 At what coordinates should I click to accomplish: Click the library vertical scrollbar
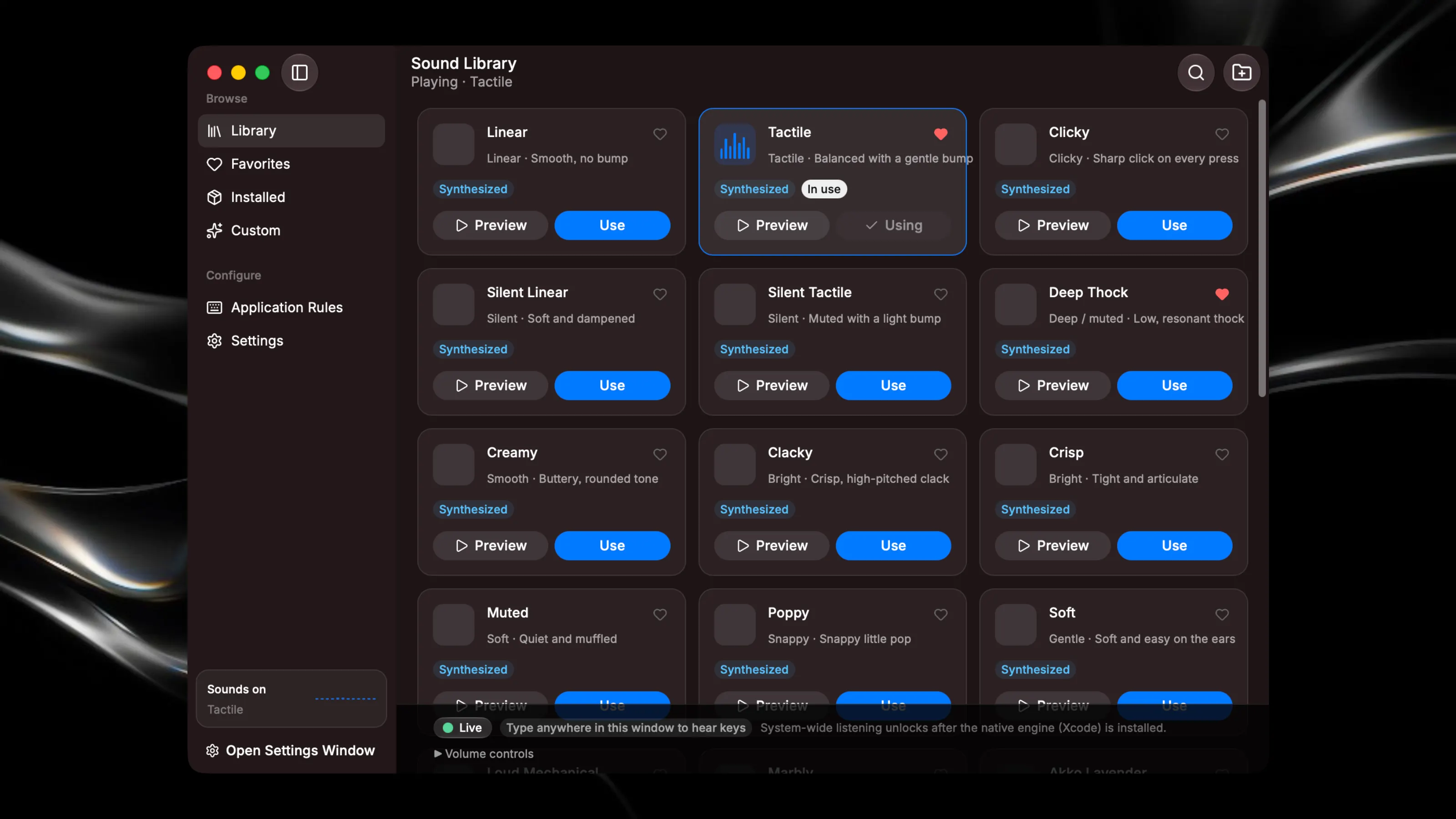tap(1262, 249)
